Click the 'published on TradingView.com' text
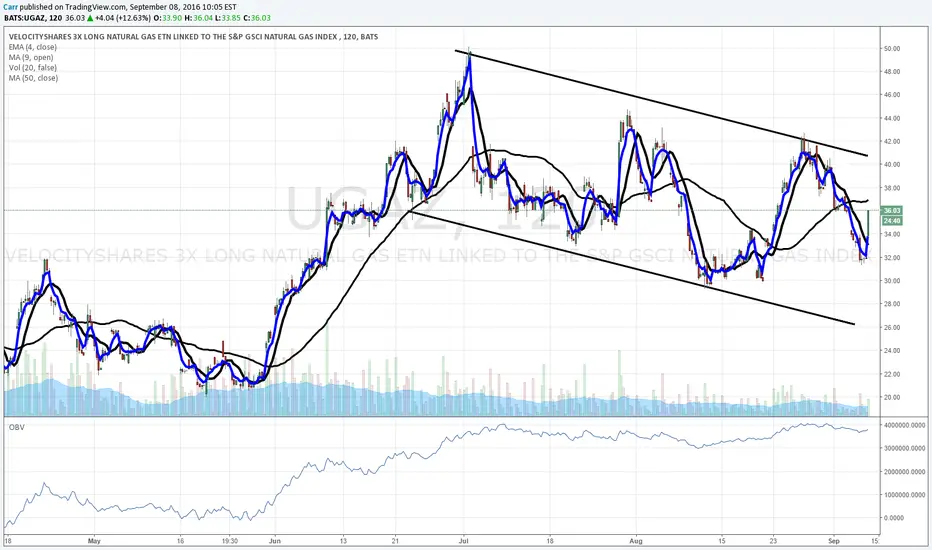Viewport: 932px width, 550px height. [73, 7]
